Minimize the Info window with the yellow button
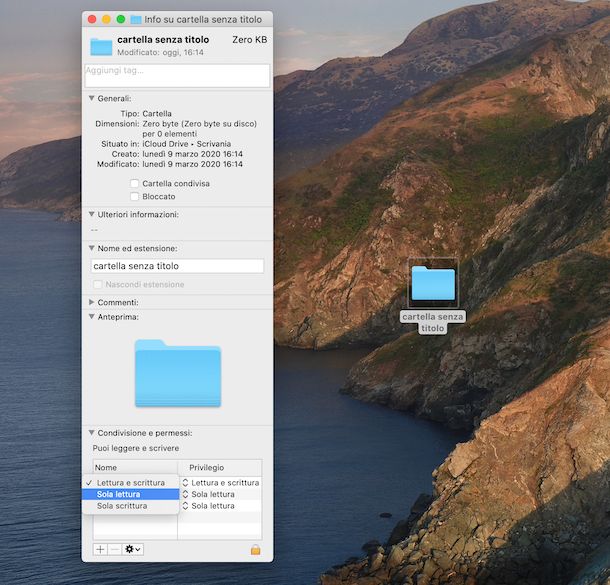The image size is (610, 585). tap(106, 19)
